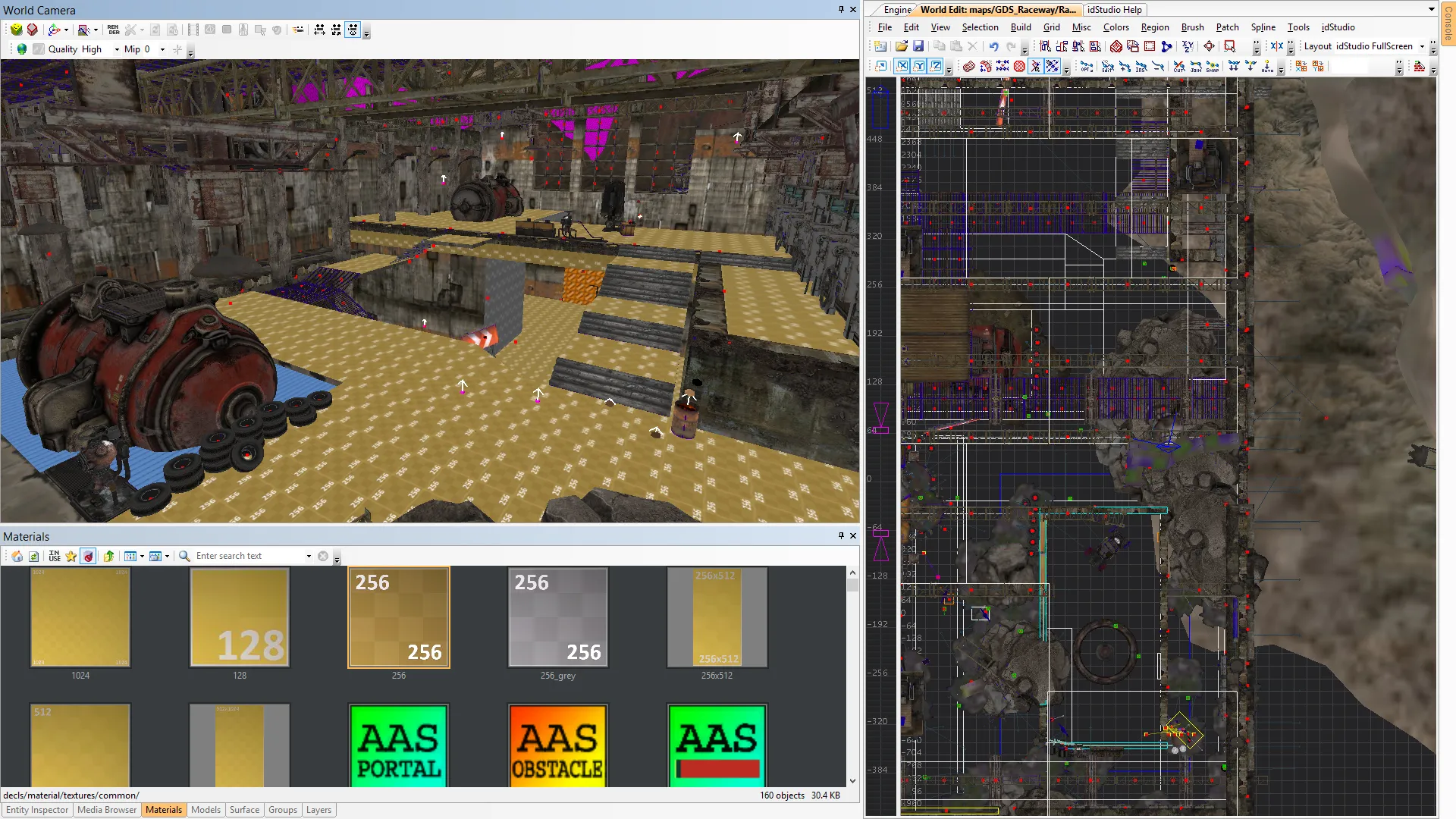Click the material search text field
Image resolution: width=1456 pixels, height=819 pixels.
pyautogui.click(x=251, y=556)
